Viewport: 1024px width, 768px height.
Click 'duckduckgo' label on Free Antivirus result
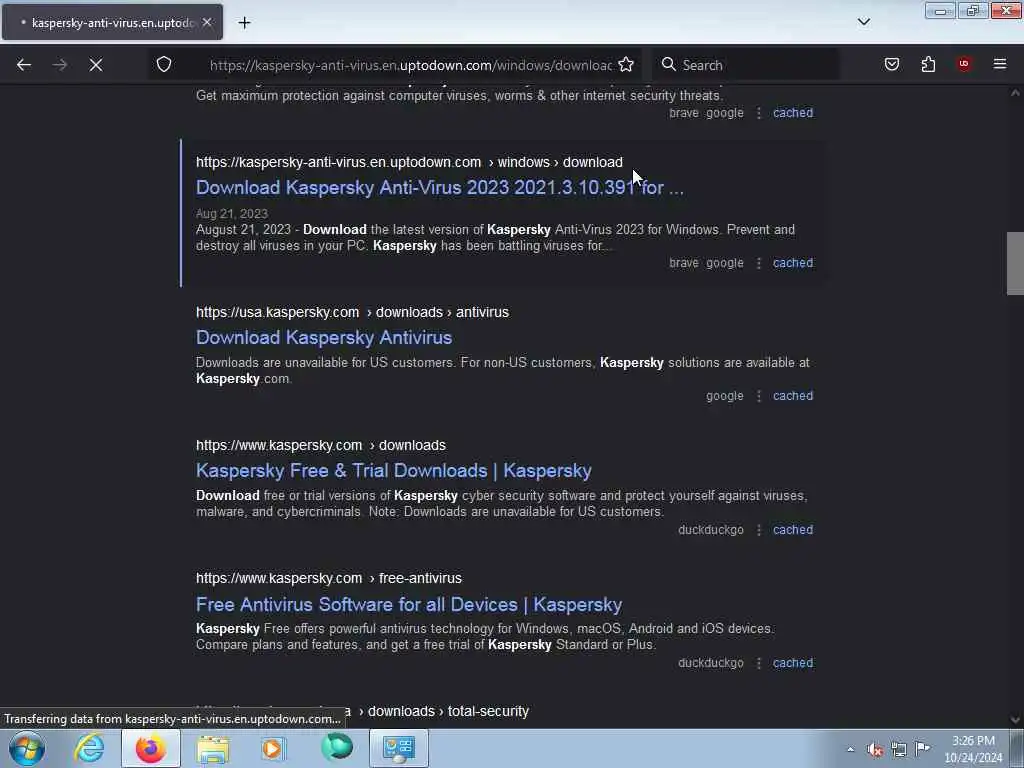click(x=711, y=663)
